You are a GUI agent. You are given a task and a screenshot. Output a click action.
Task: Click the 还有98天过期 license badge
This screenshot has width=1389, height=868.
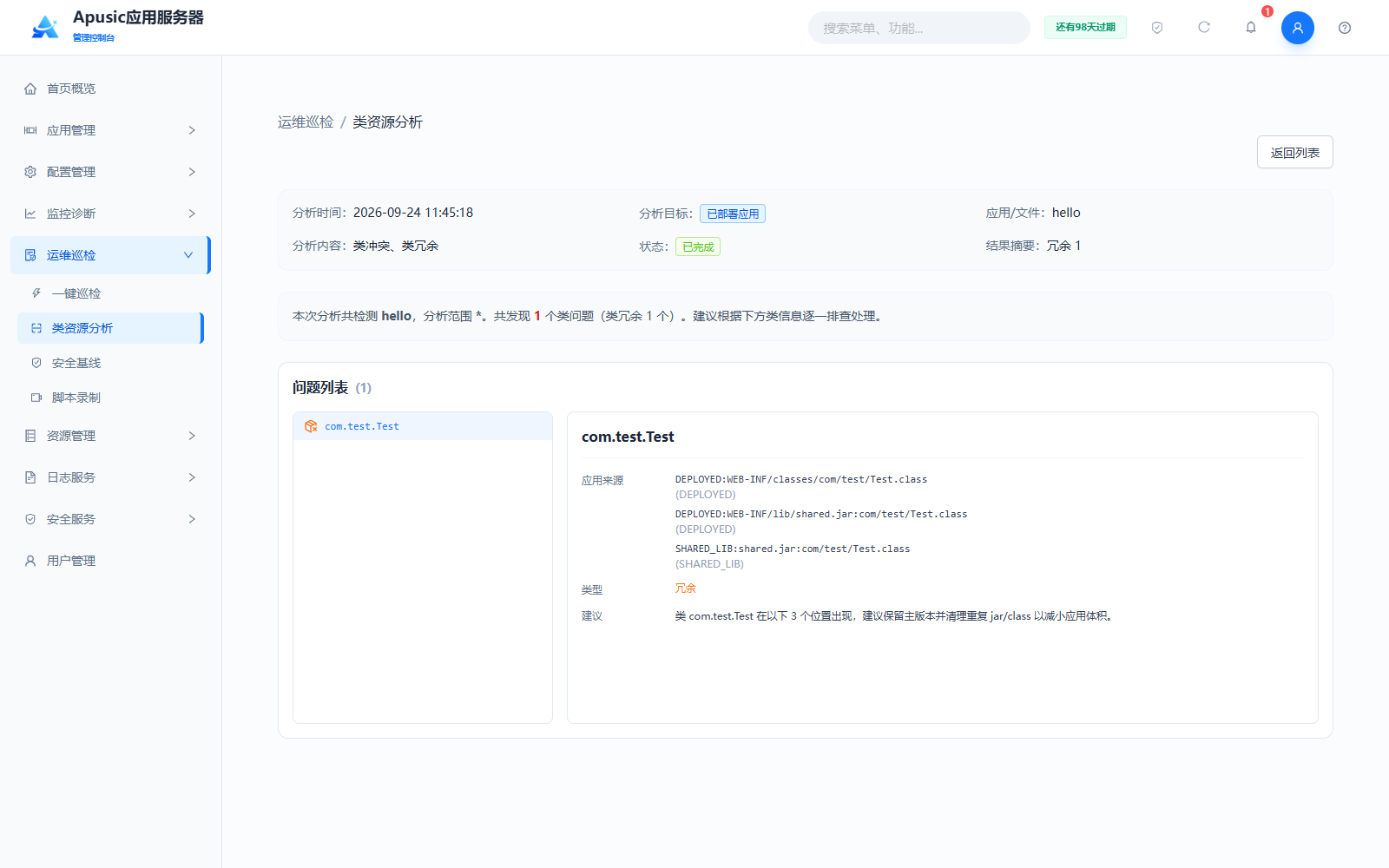[1085, 28]
